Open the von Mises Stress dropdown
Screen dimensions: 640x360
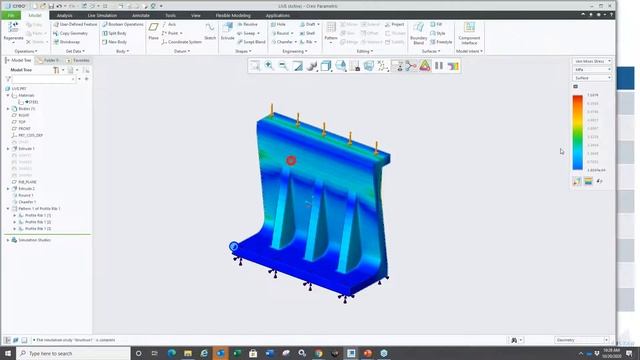coord(592,61)
